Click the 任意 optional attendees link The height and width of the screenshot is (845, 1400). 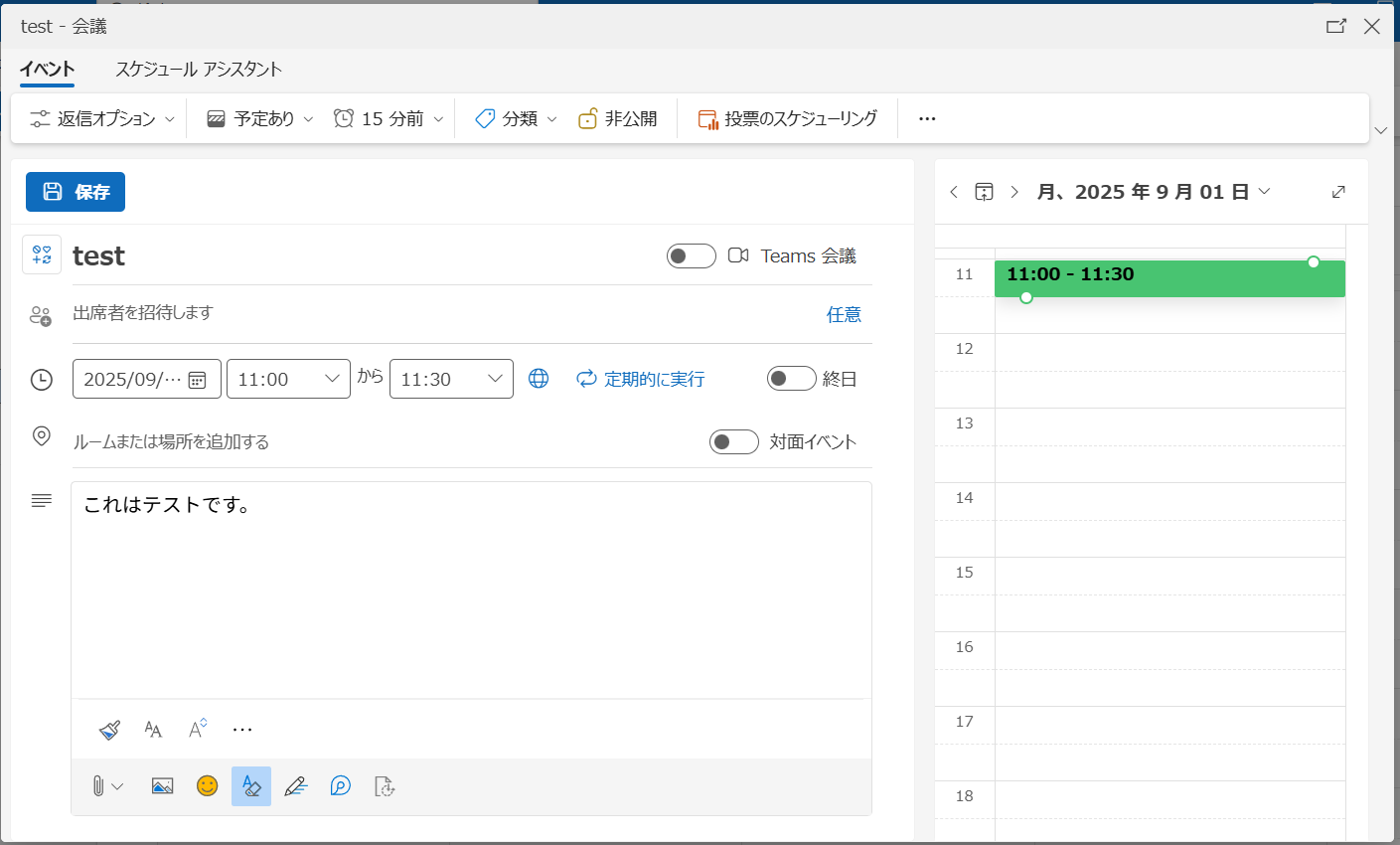click(x=844, y=314)
